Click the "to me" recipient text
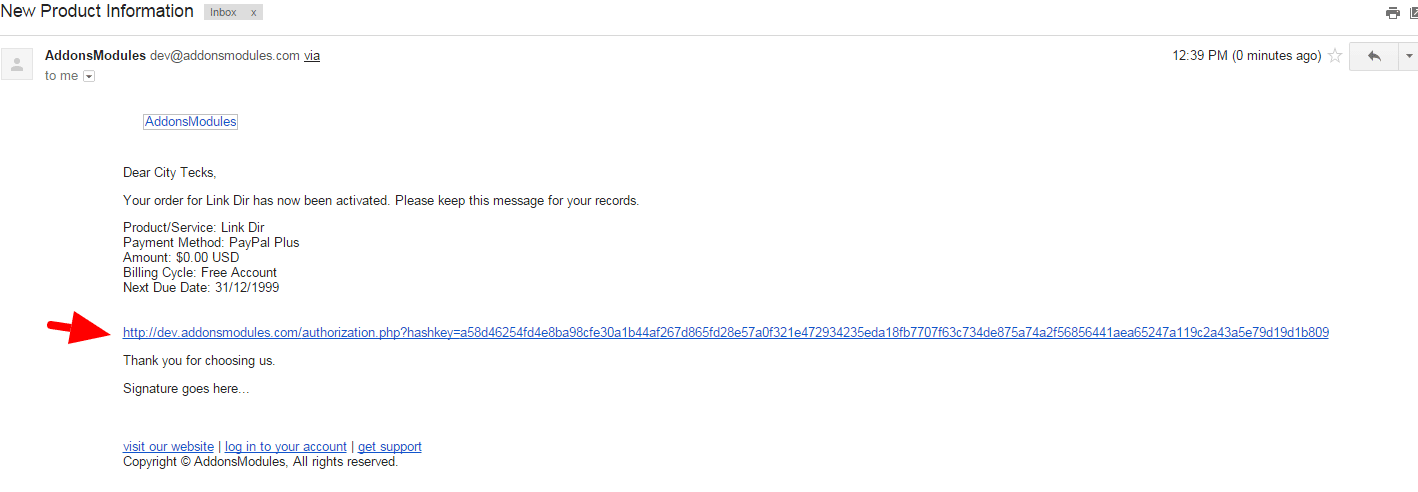 pyautogui.click(x=61, y=76)
